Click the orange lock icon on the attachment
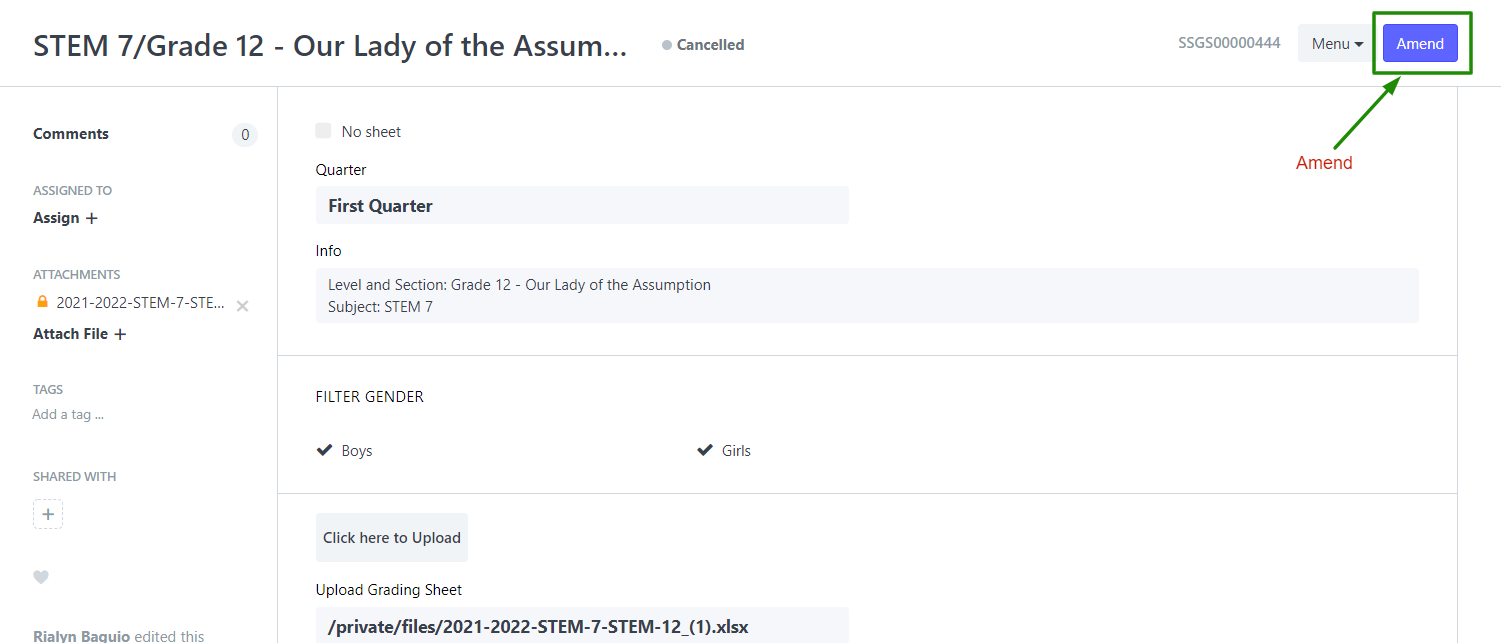Image resolution: width=1501 pixels, height=643 pixels. [42, 302]
